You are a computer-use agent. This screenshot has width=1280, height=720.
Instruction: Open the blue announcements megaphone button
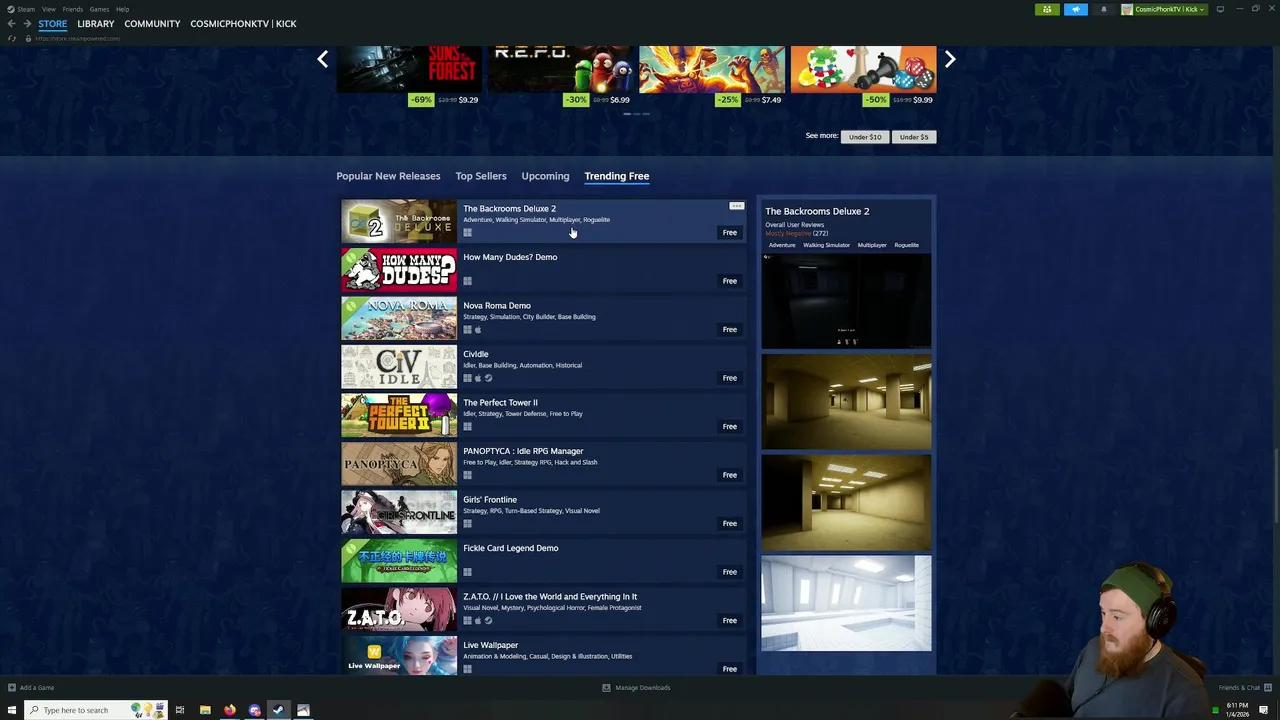click(x=1076, y=9)
